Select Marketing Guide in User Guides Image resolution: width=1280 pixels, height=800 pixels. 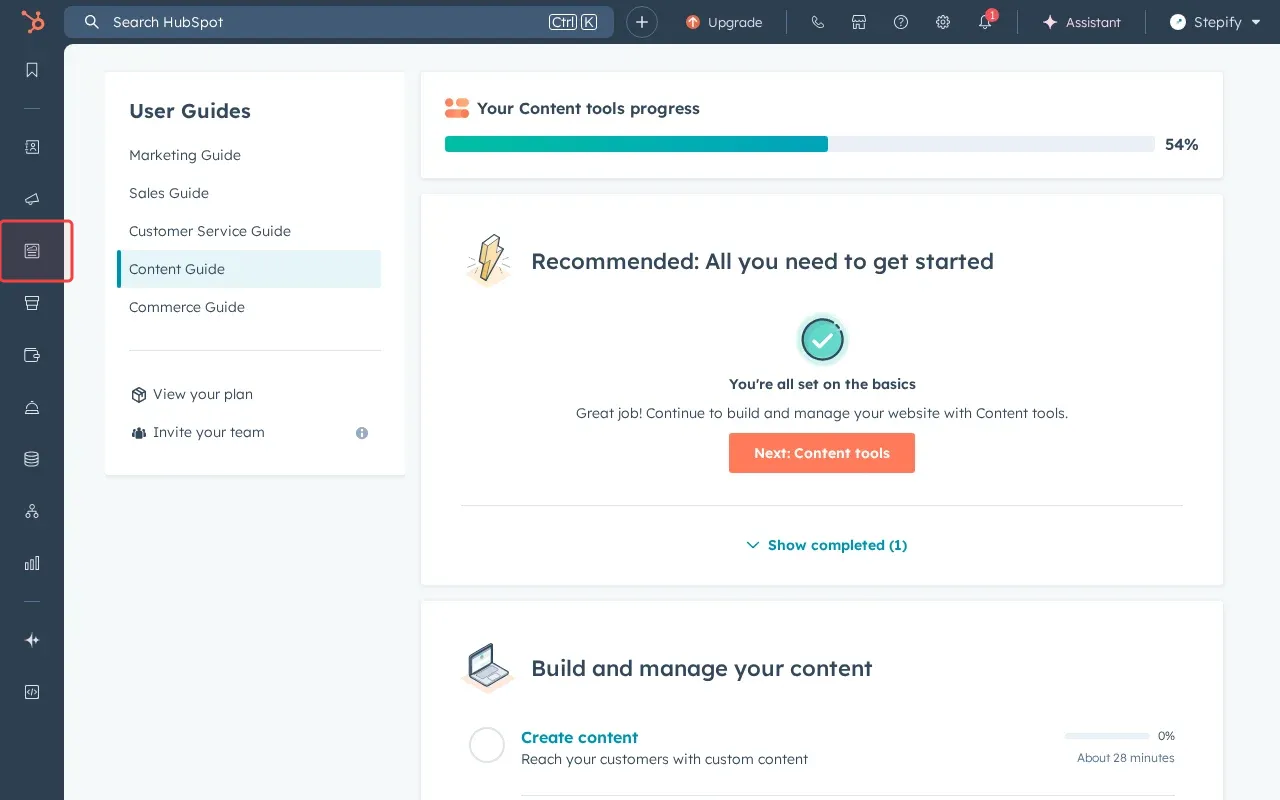[x=185, y=155]
